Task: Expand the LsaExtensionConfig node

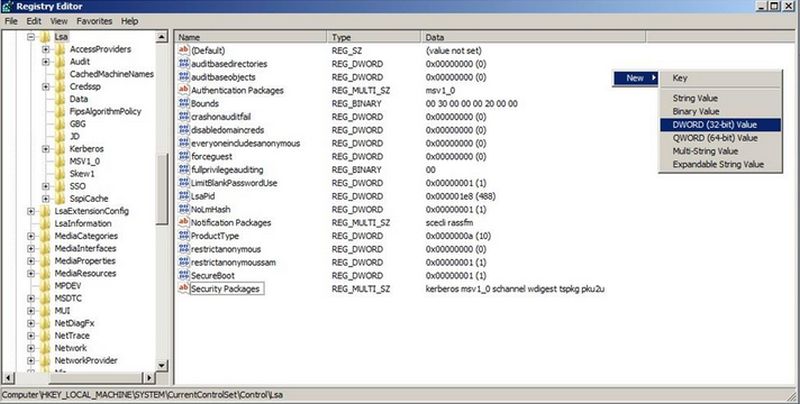Action: [x=31, y=211]
